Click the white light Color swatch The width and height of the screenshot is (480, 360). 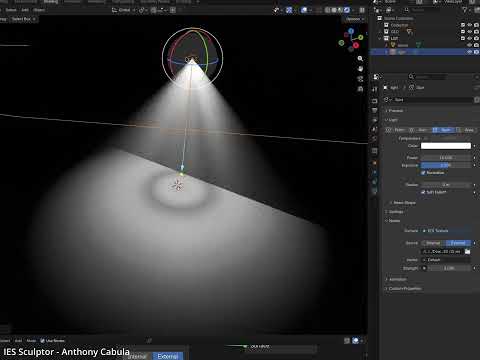446,146
